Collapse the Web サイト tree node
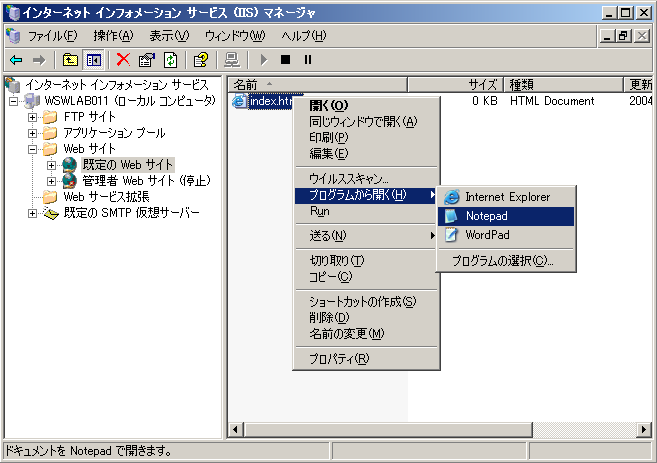The image size is (657, 463). point(33,149)
